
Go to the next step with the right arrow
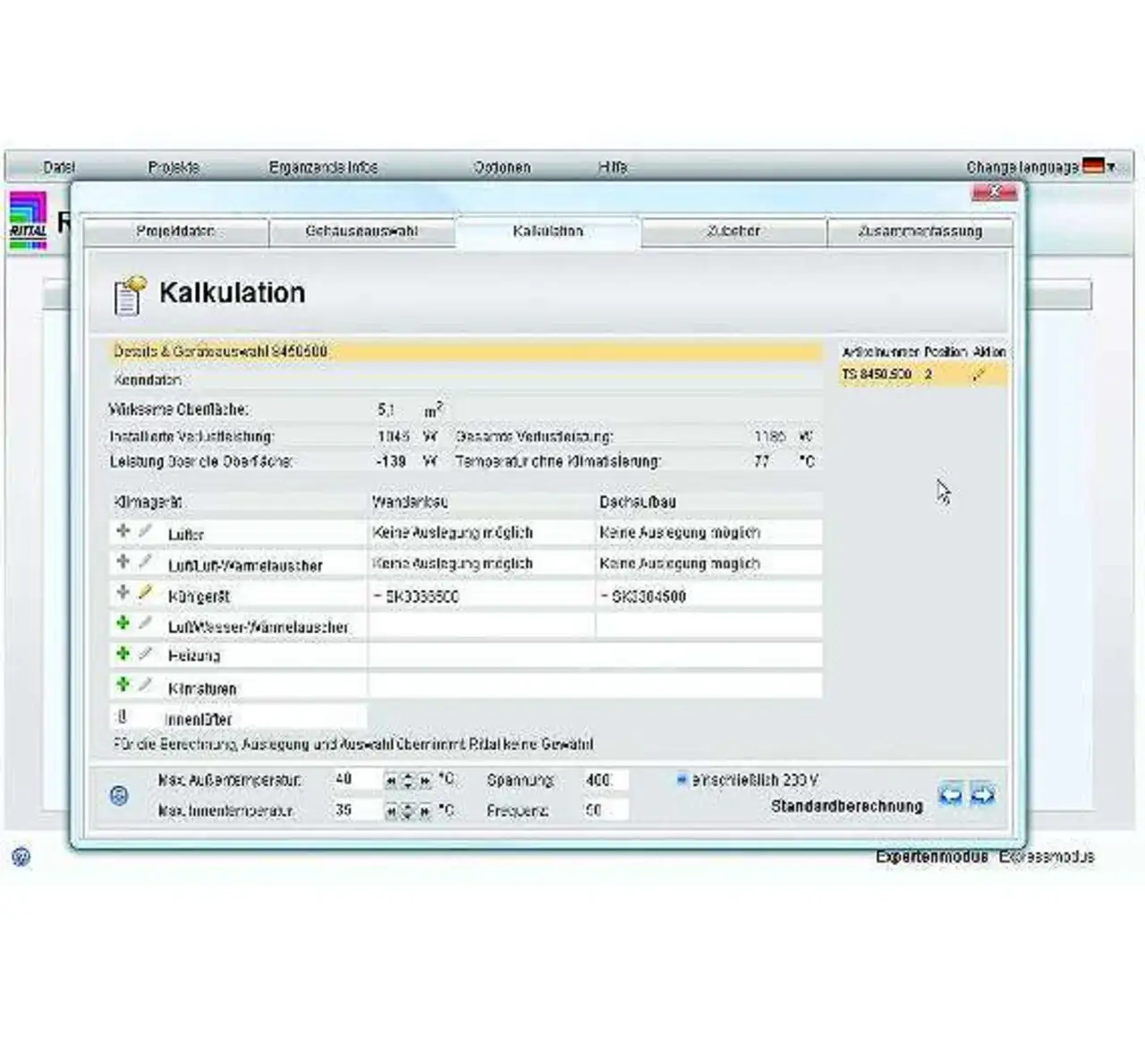click(x=982, y=794)
